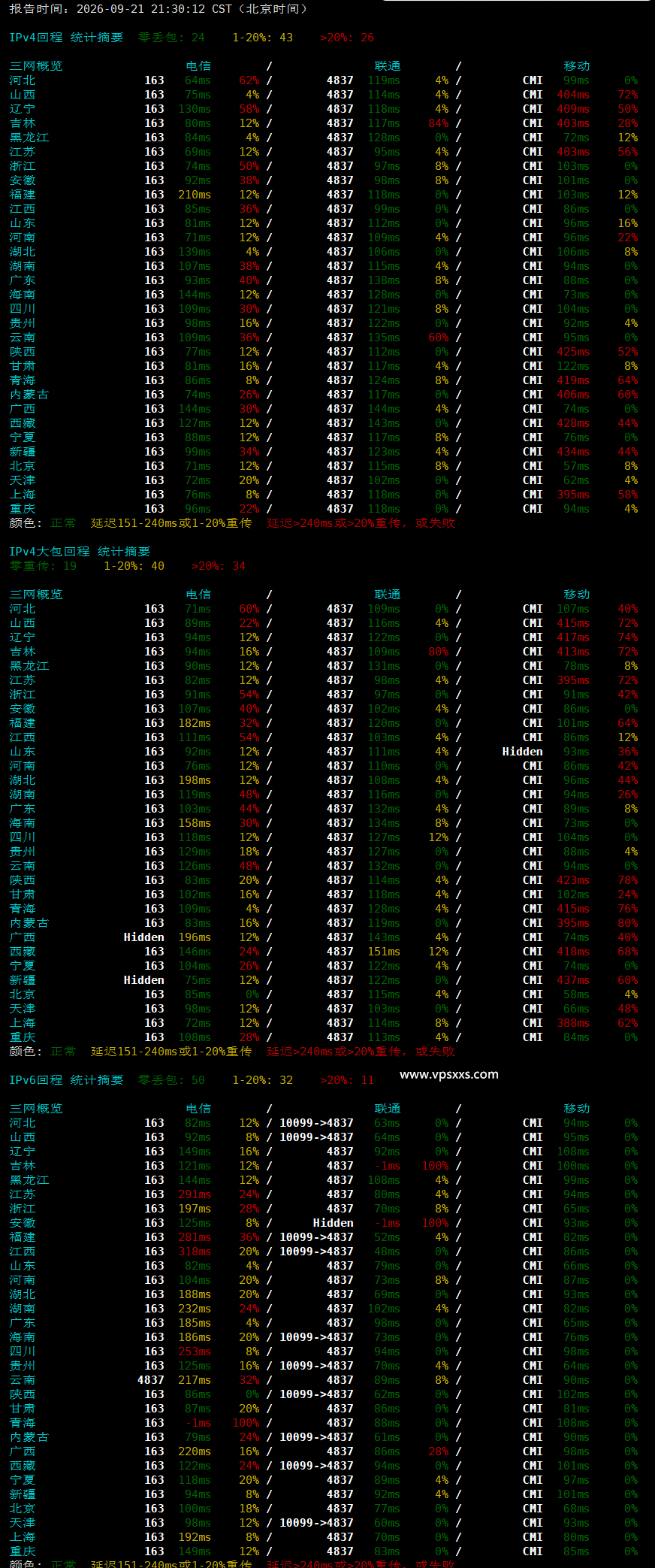Click 151ms 联通 latency in IPv4大包回程 西藏 row
The height and width of the screenshot is (1568, 655).
[384, 952]
